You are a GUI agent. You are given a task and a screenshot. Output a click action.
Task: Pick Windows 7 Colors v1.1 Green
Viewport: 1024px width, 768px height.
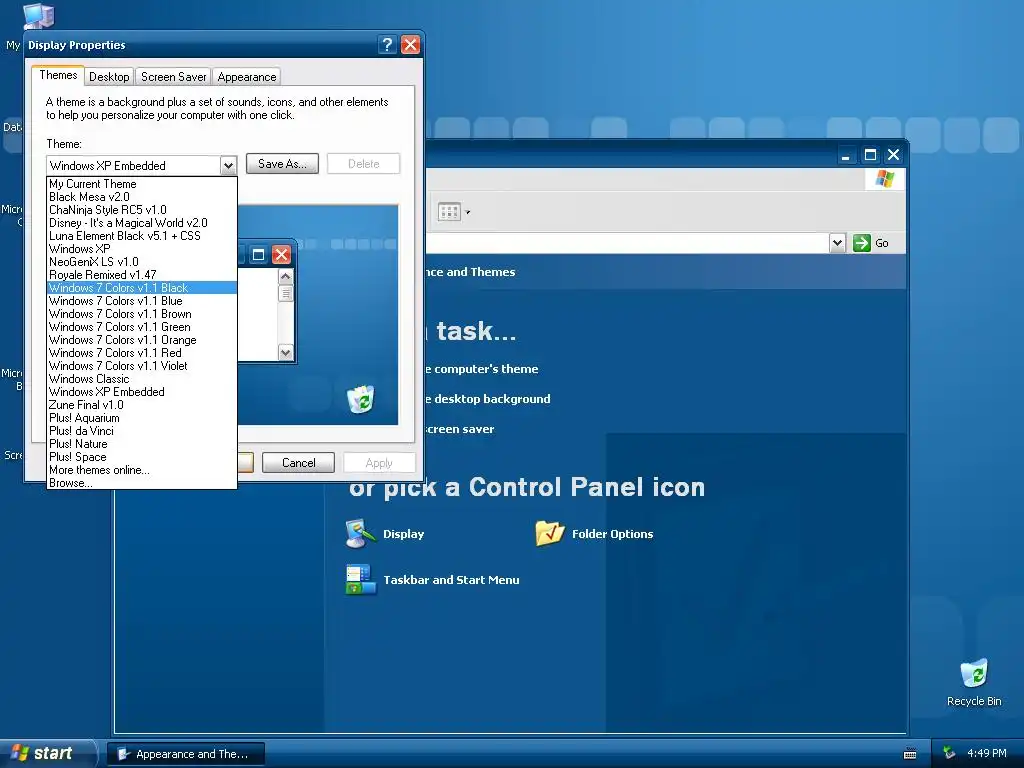click(x=142, y=327)
